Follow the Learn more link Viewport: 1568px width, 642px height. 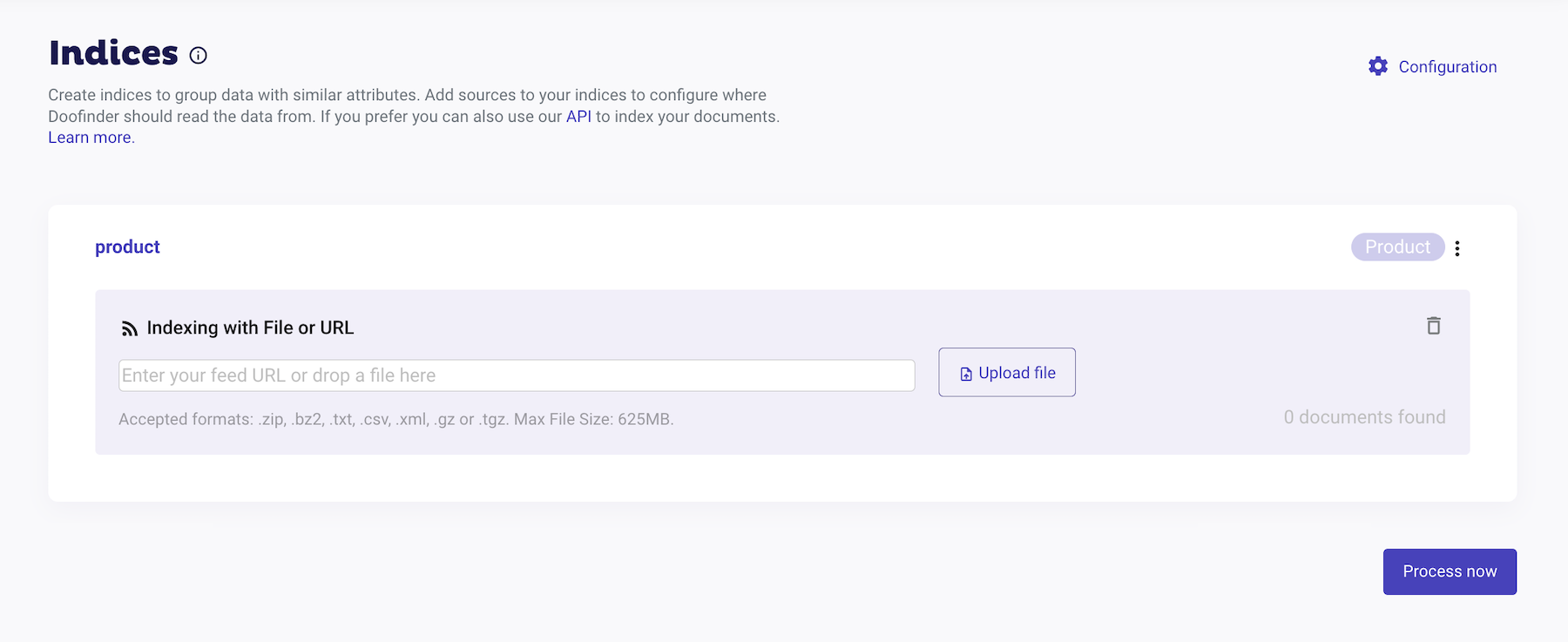[91, 138]
